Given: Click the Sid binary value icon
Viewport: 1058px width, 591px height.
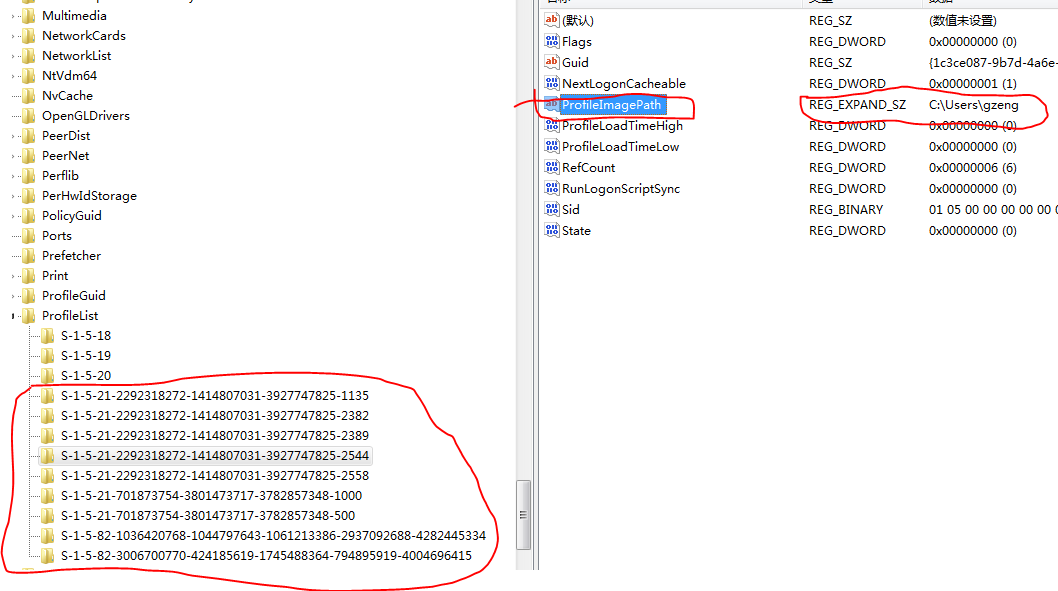Looking at the screenshot, I should click(551, 209).
